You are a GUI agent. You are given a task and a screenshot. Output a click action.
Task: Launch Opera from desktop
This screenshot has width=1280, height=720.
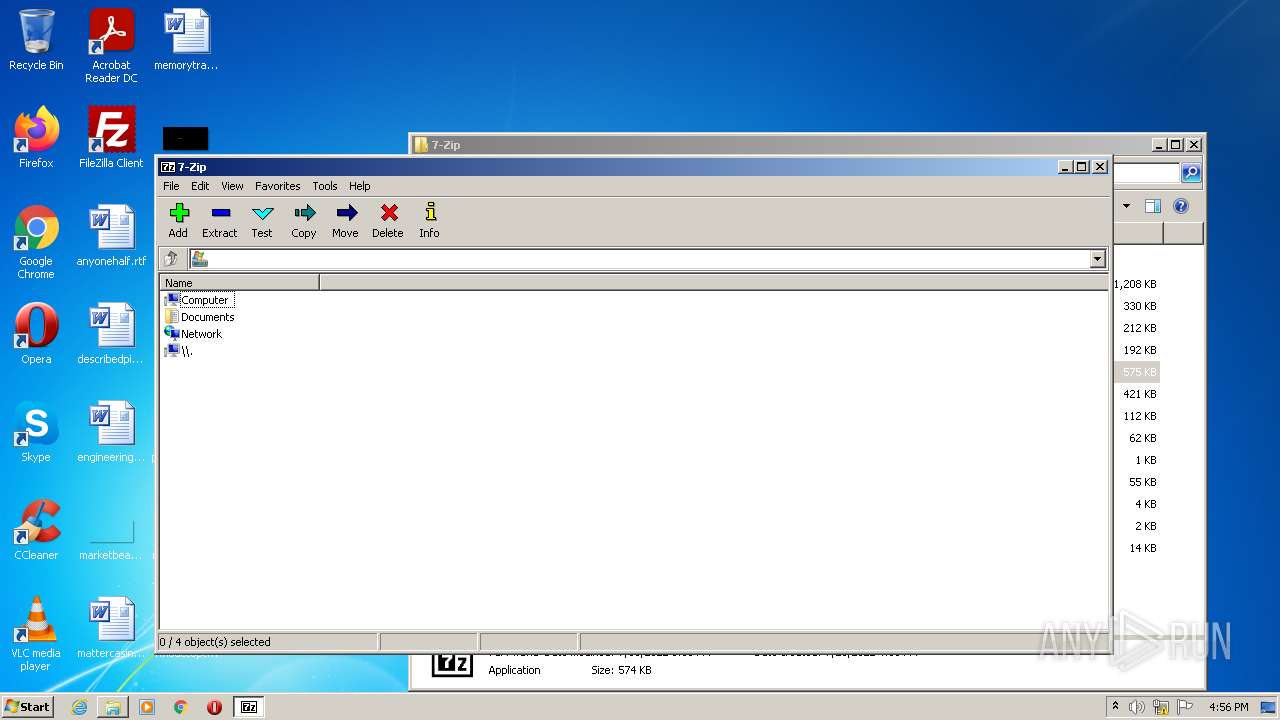point(36,334)
